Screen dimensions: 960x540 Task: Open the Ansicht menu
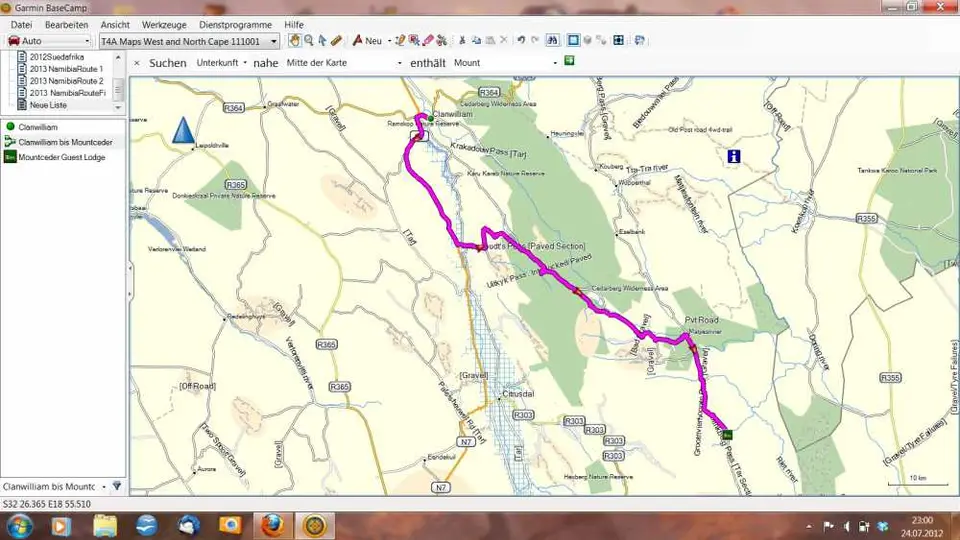tap(115, 24)
